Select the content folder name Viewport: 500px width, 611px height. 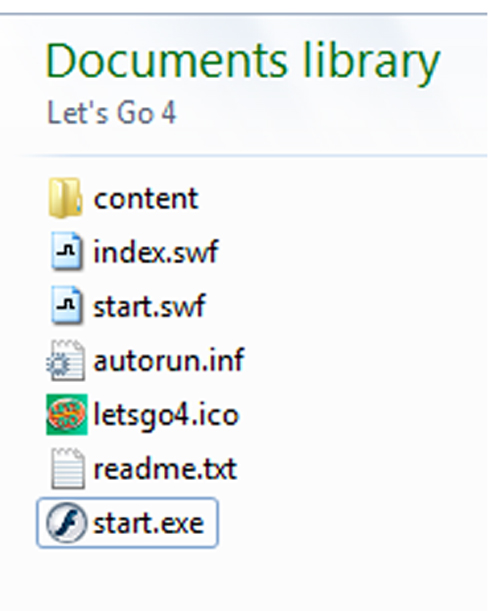coord(146,198)
